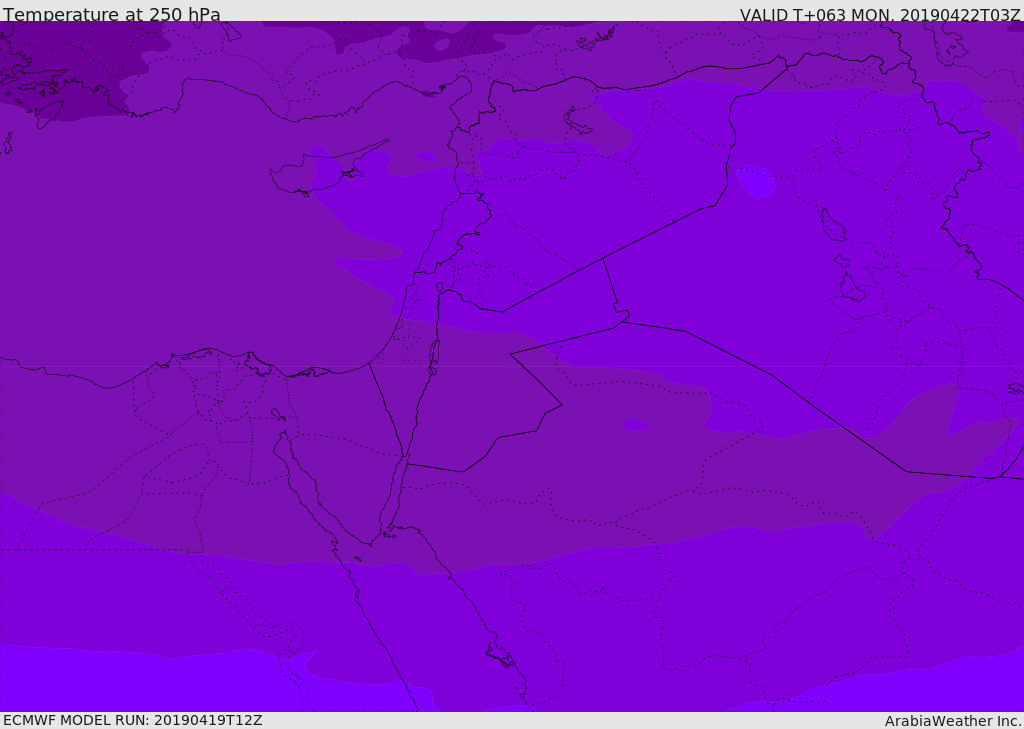
Task: Click the 'ArabiaWeather Inc.' credit text
Action: [953, 721]
